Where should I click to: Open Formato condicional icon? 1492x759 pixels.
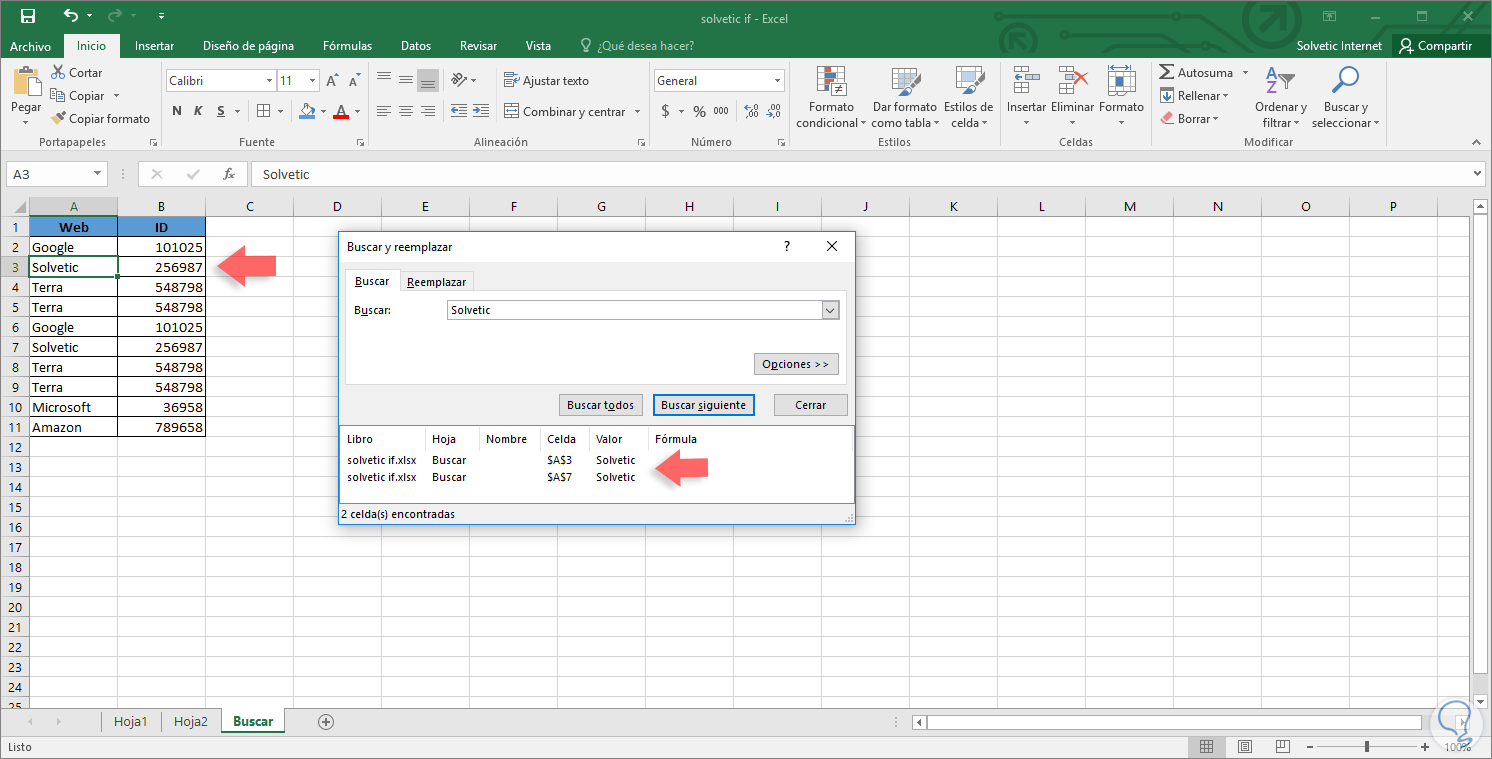[830, 81]
